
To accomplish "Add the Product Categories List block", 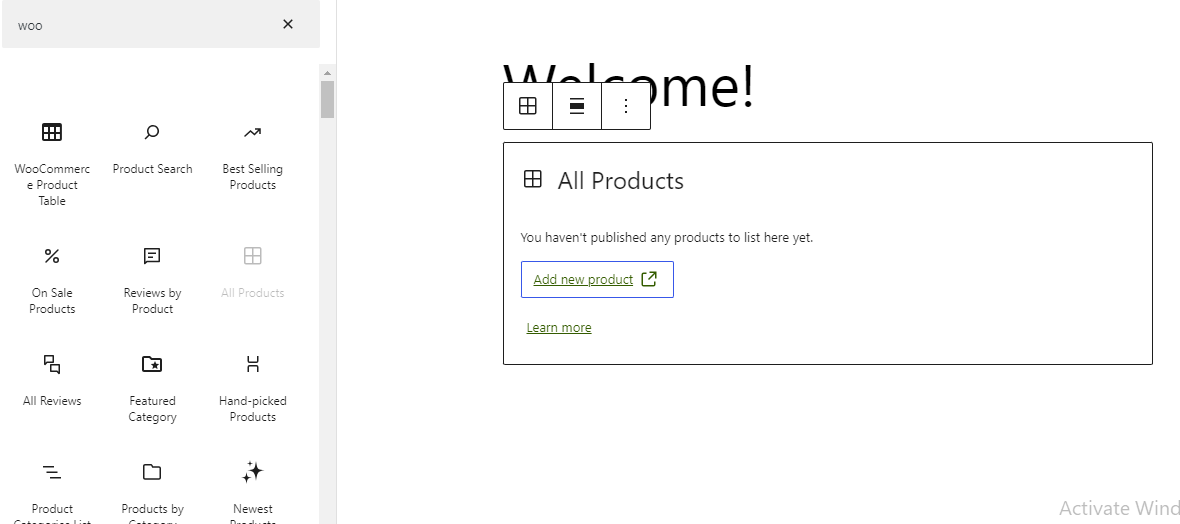I will 52,490.
